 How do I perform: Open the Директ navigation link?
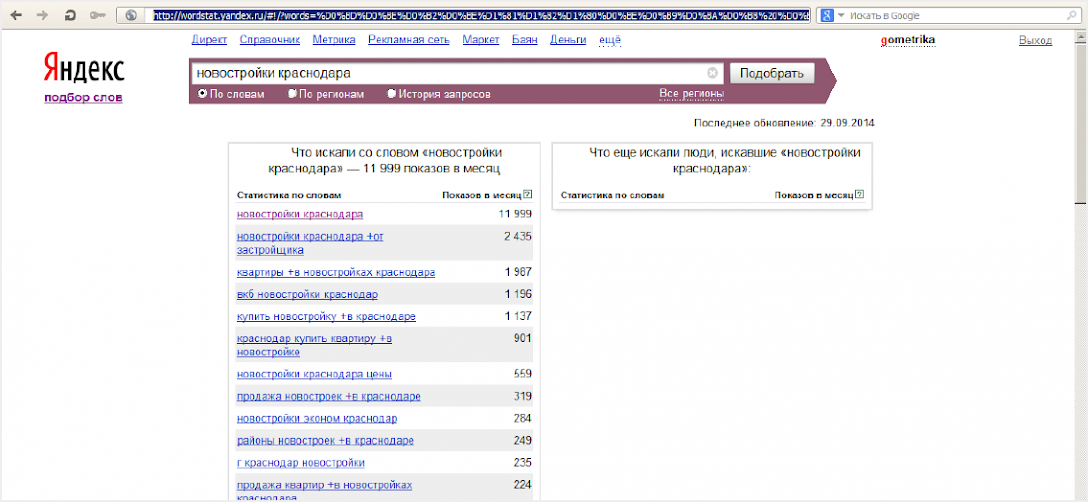210,40
